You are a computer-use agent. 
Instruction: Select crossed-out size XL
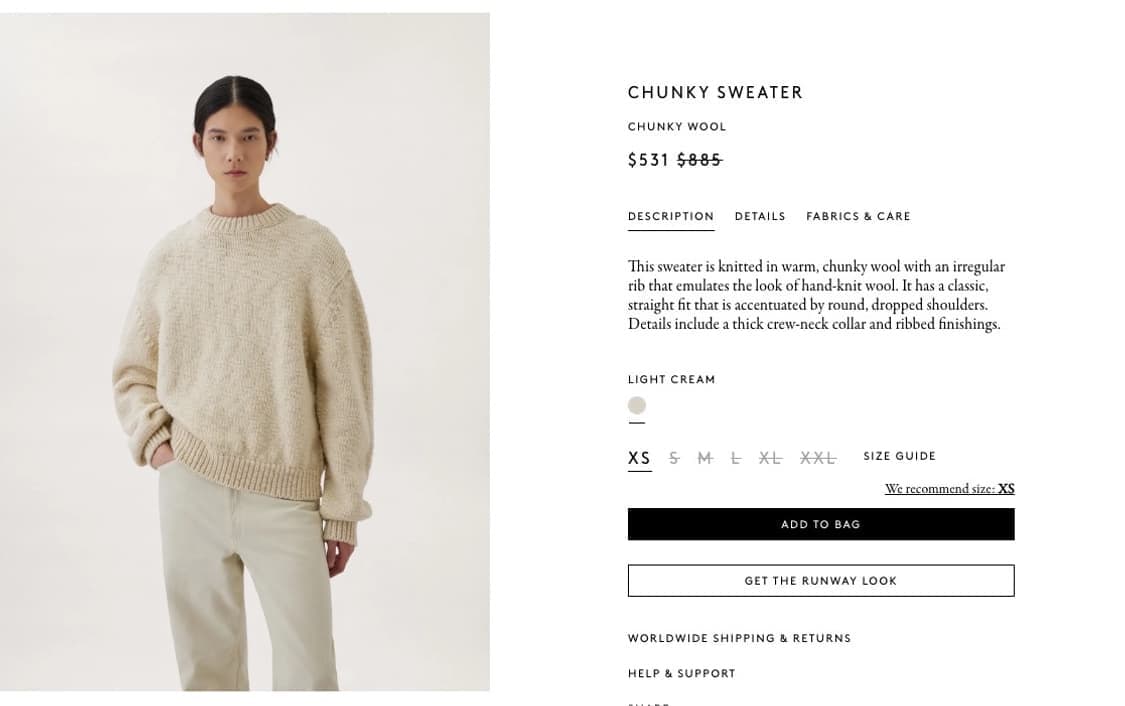770,458
